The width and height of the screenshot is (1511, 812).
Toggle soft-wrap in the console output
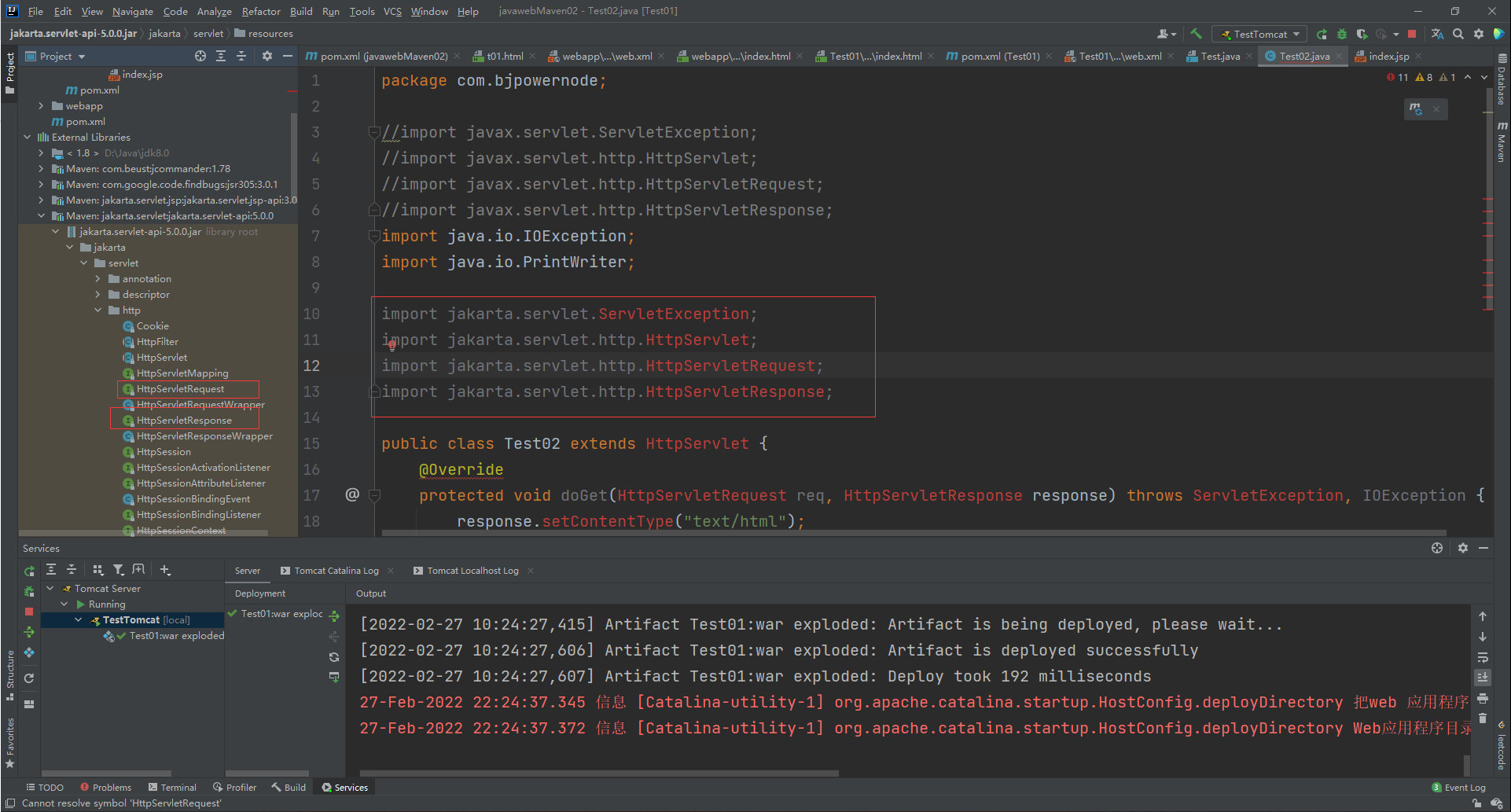point(1483,657)
